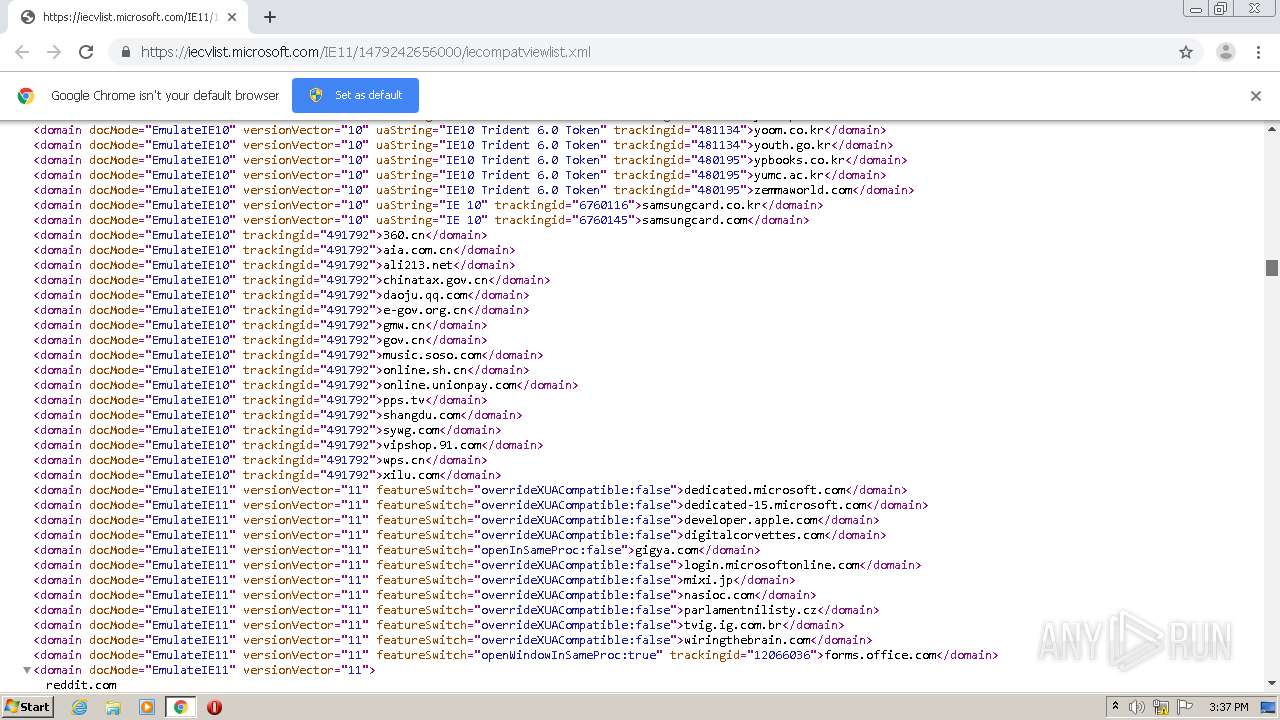Click the parlamentnilisty.cz domain text

point(751,610)
